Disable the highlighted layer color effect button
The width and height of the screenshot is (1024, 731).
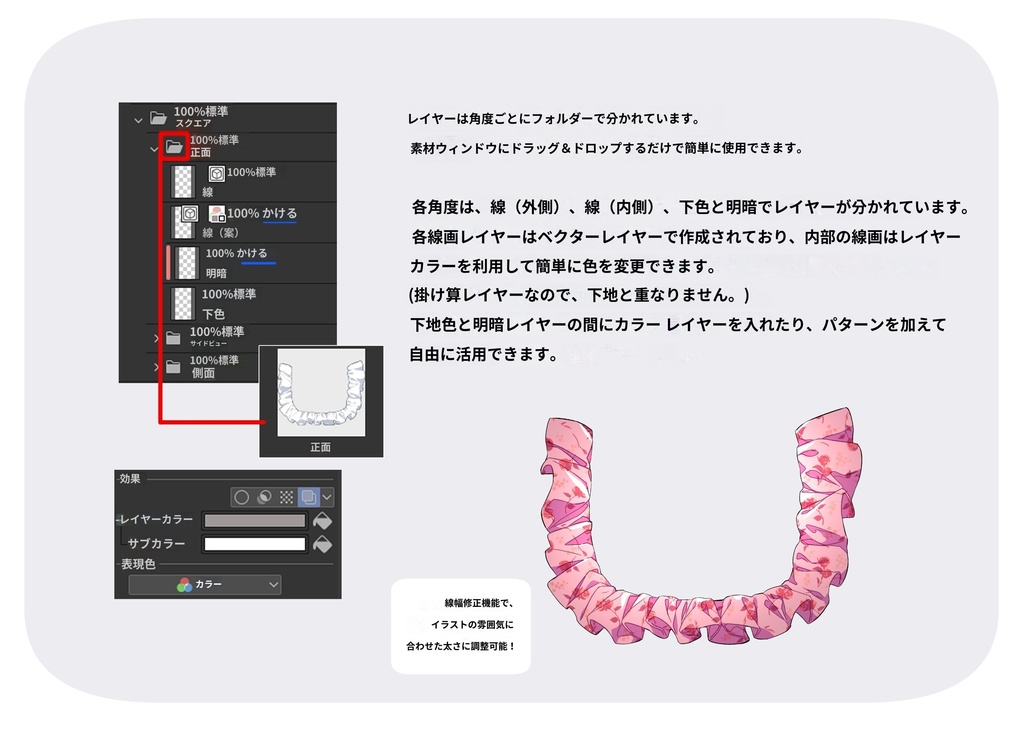309,497
